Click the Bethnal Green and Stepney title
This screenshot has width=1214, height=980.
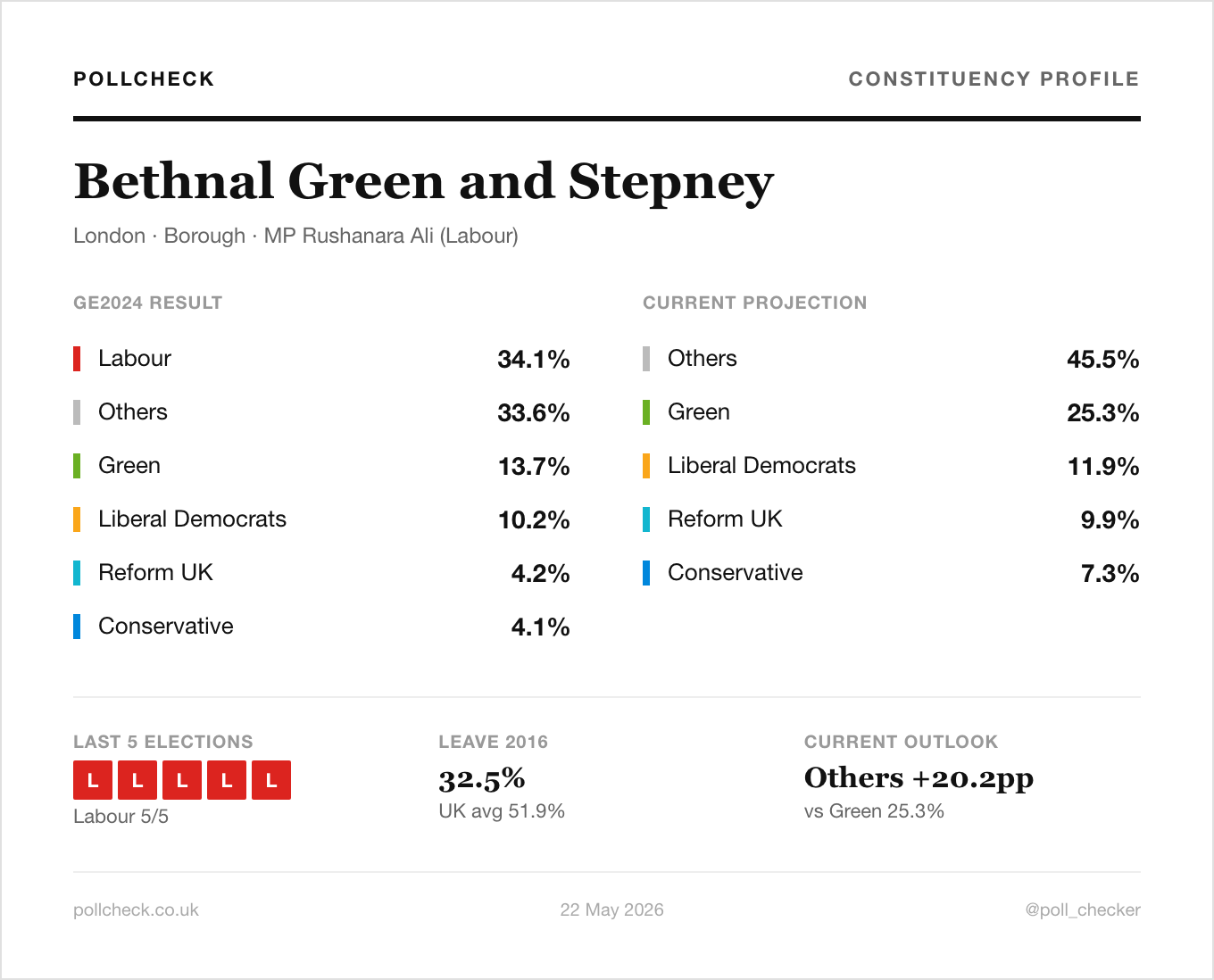tap(424, 181)
